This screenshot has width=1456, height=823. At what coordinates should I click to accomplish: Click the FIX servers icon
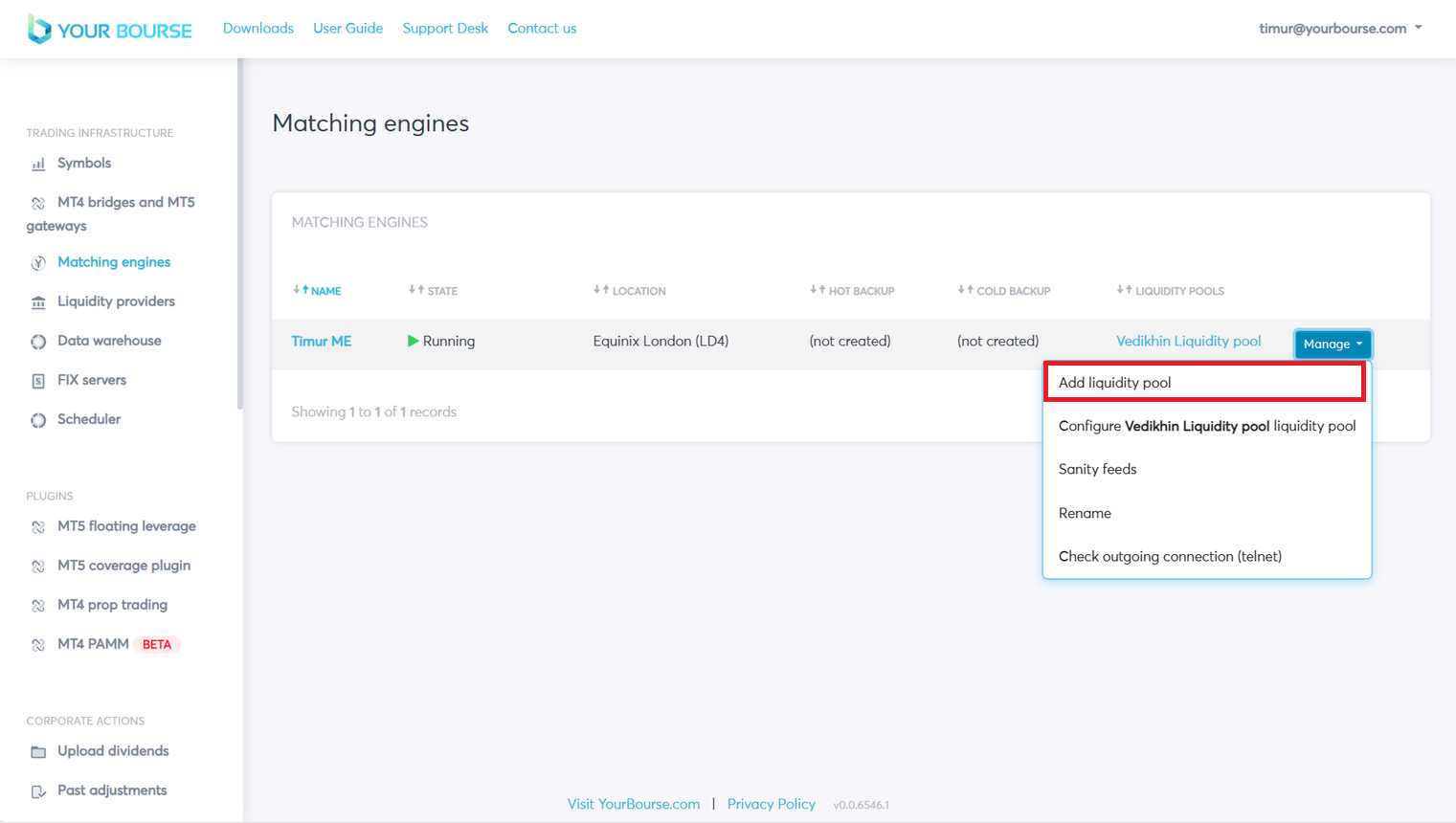(38, 381)
